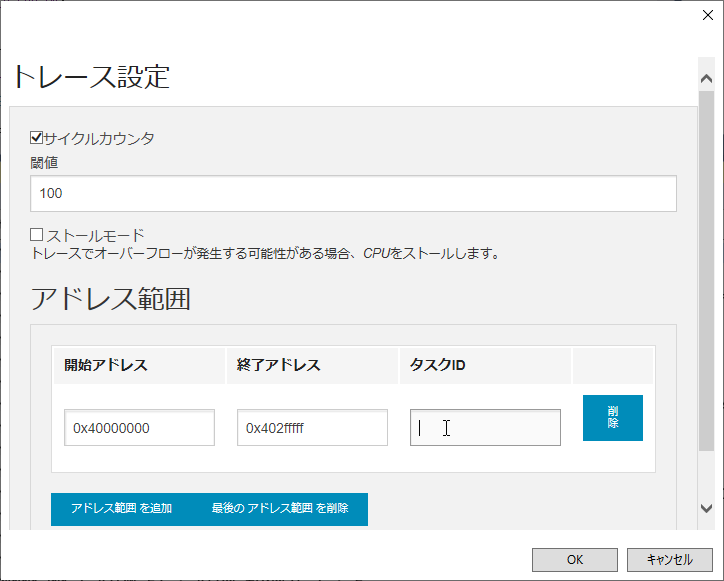Image resolution: width=724 pixels, height=581 pixels.
Task: Click the 開始アドレス column header
Action: click(x=106, y=365)
